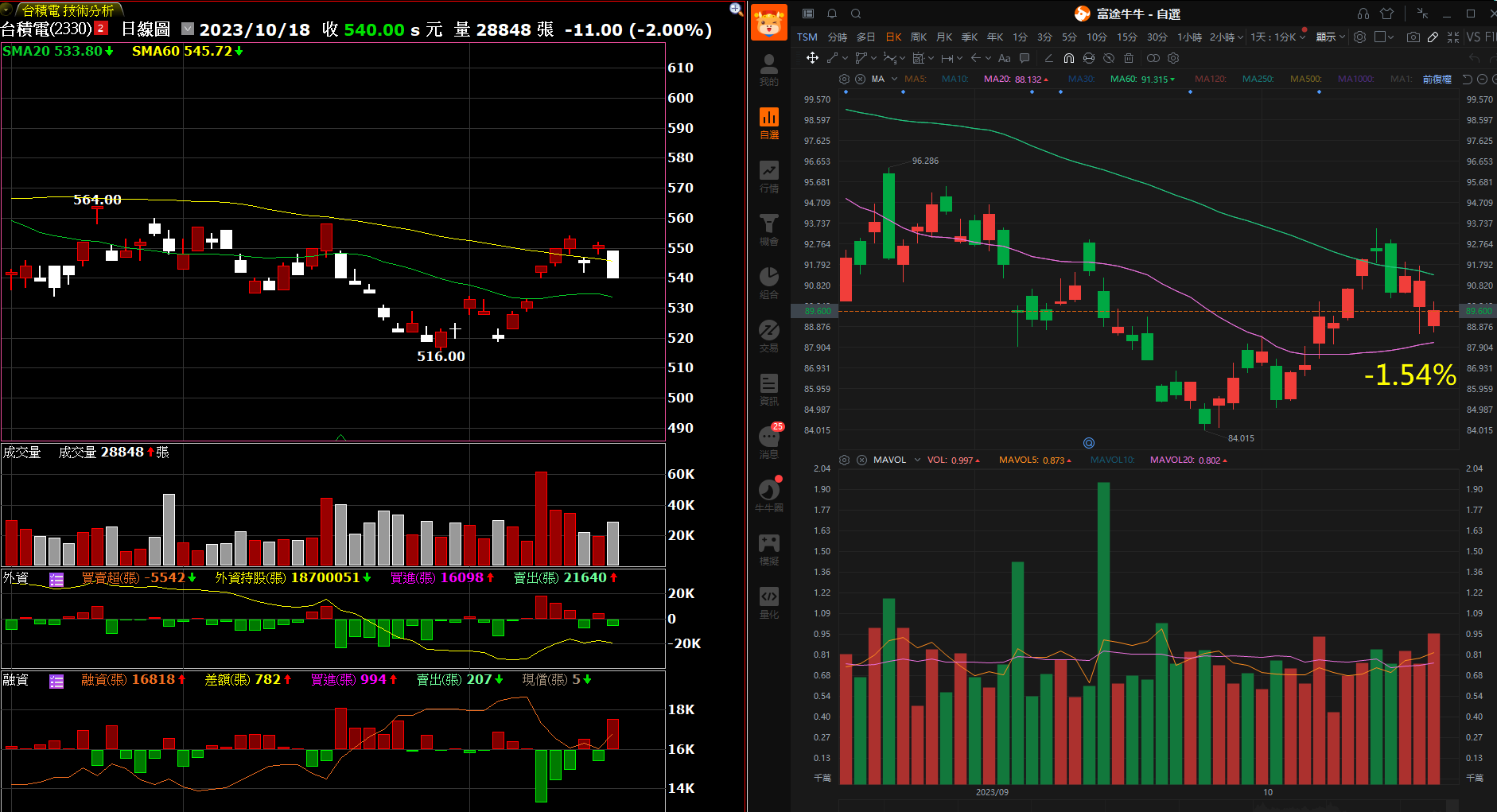Switch to 分時 intraday chart tab
Viewport: 1497px width, 812px height.
click(x=838, y=37)
